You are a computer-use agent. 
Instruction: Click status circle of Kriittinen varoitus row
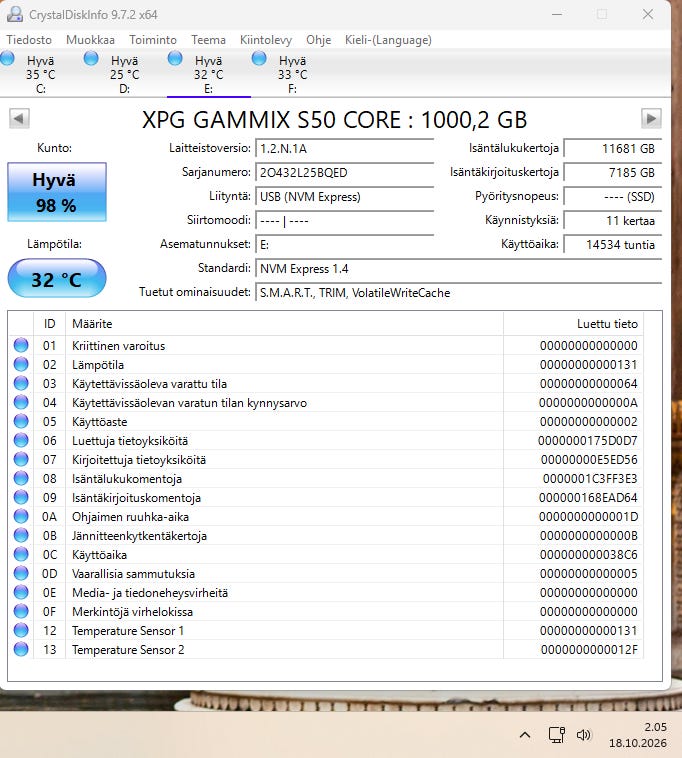21,345
